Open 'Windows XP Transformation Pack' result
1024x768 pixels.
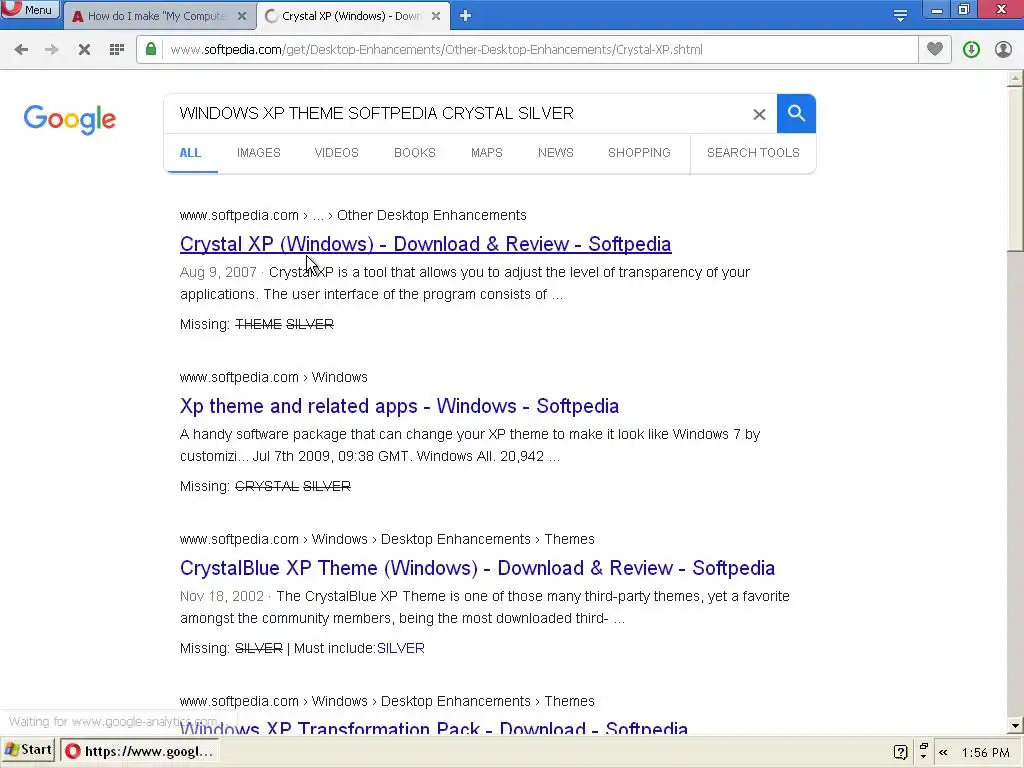pos(434,727)
